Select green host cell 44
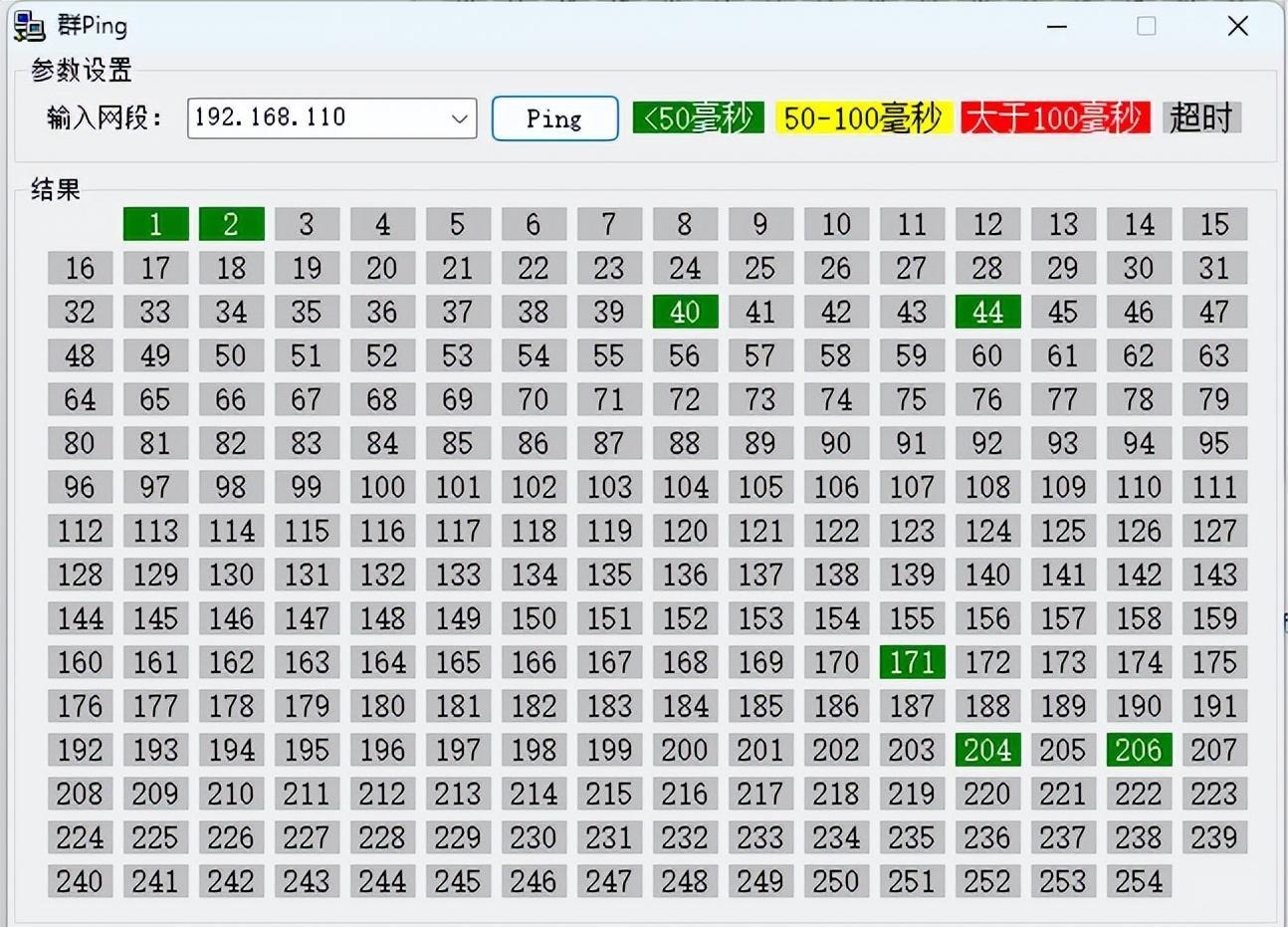Image resolution: width=1288 pixels, height=927 pixels. [988, 312]
